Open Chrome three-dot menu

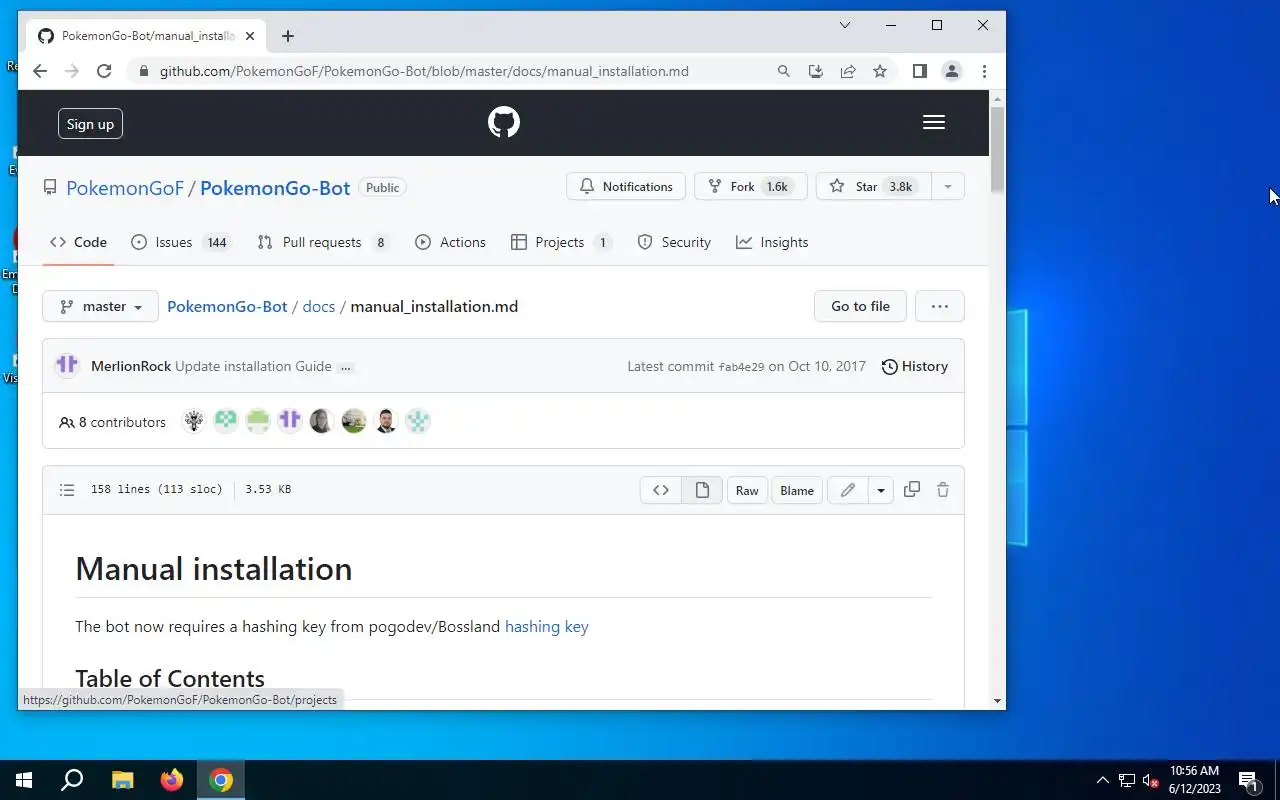[984, 71]
